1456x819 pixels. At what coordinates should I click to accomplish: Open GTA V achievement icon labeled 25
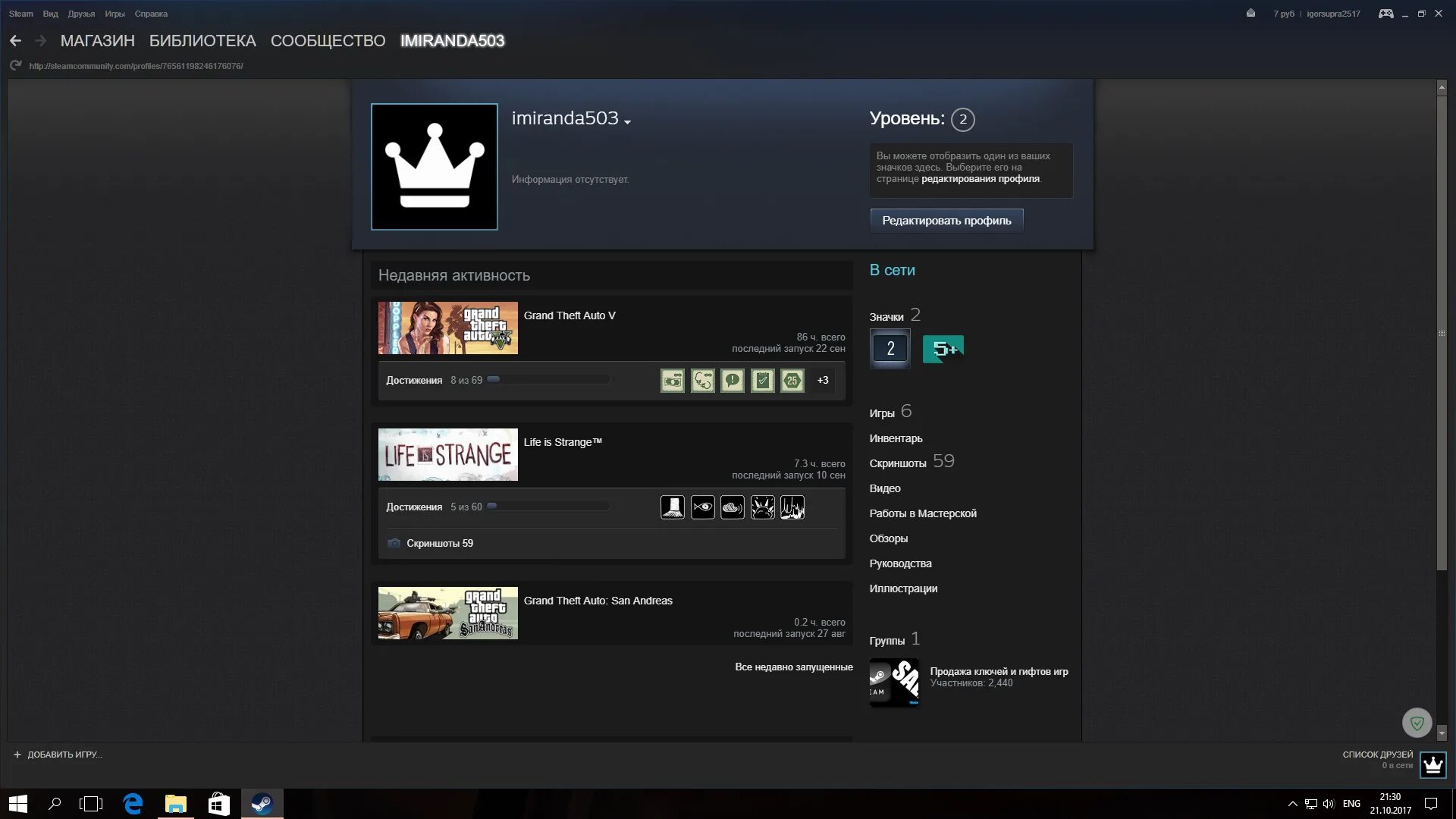[x=792, y=381]
